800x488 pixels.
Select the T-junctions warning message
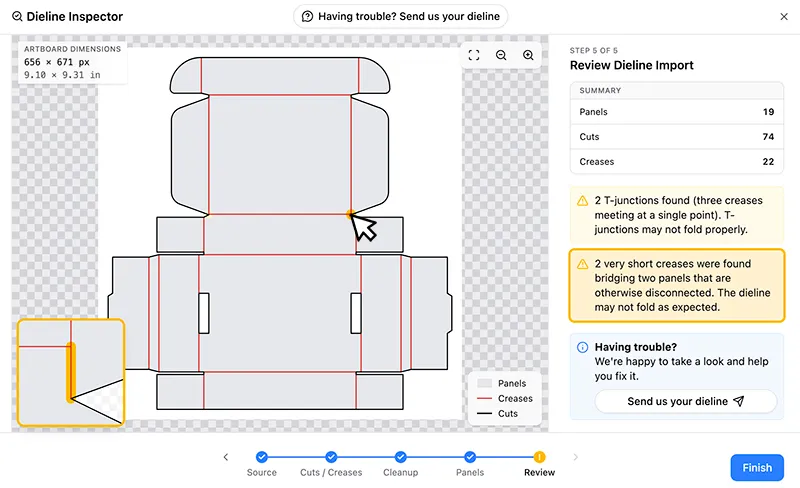click(x=677, y=215)
